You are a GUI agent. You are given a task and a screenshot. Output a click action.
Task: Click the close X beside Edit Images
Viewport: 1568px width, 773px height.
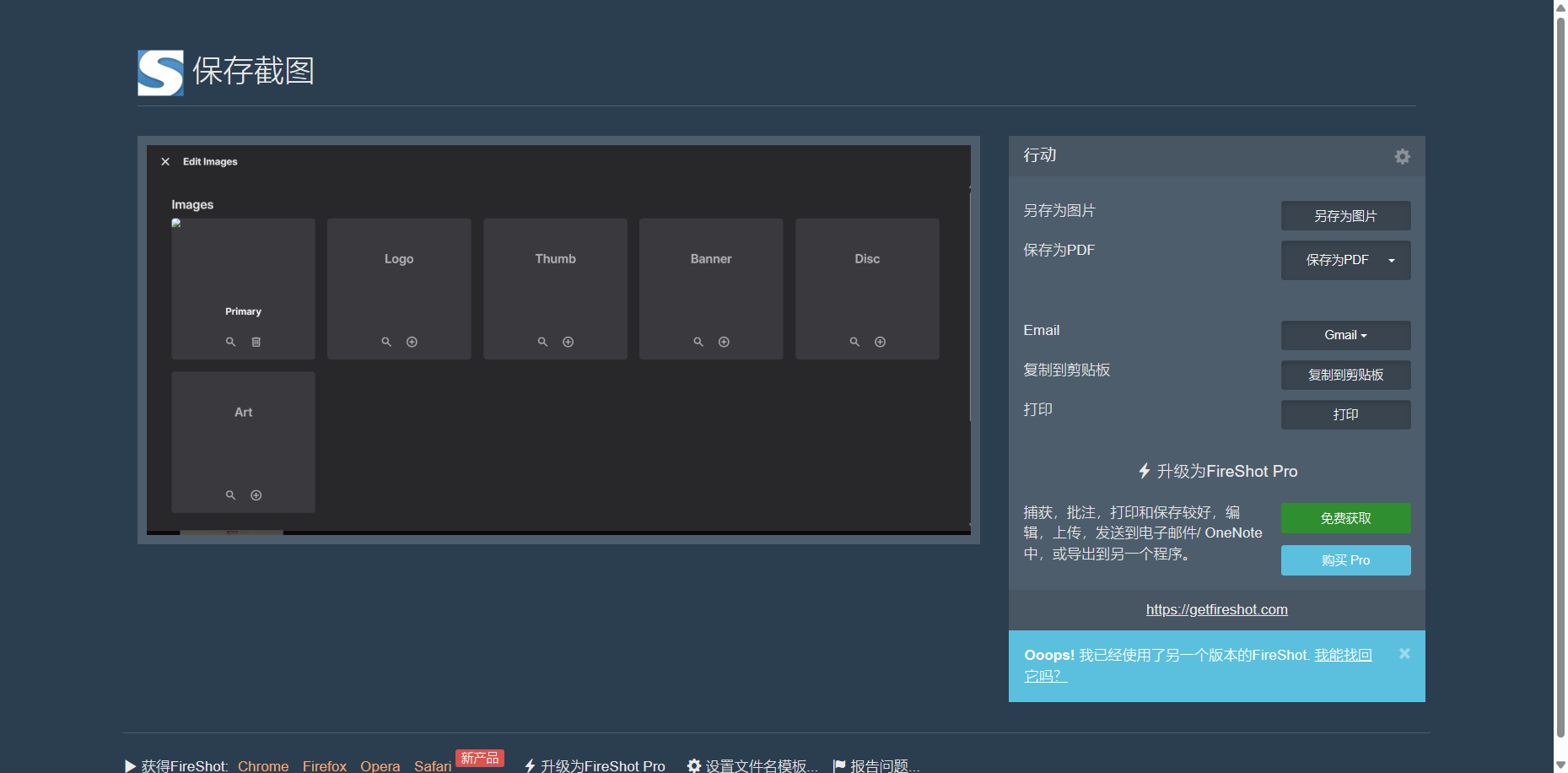165,162
